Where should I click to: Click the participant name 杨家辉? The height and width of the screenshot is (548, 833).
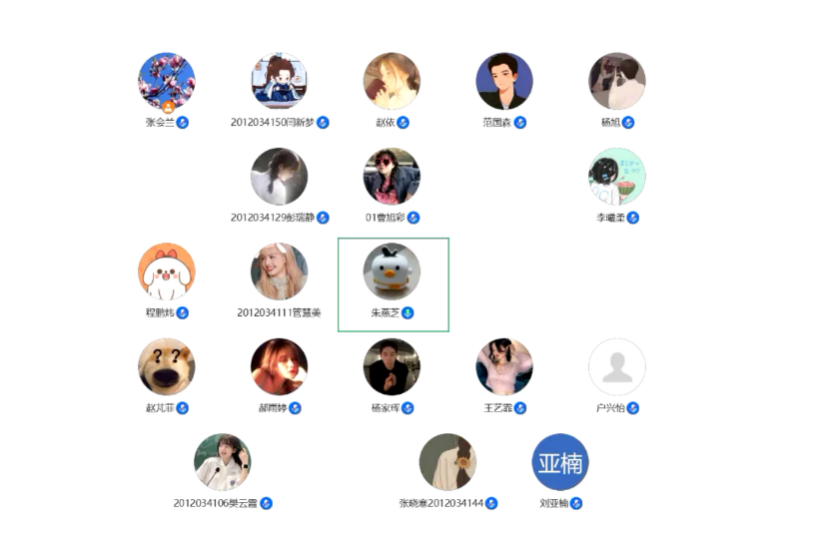coord(385,408)
